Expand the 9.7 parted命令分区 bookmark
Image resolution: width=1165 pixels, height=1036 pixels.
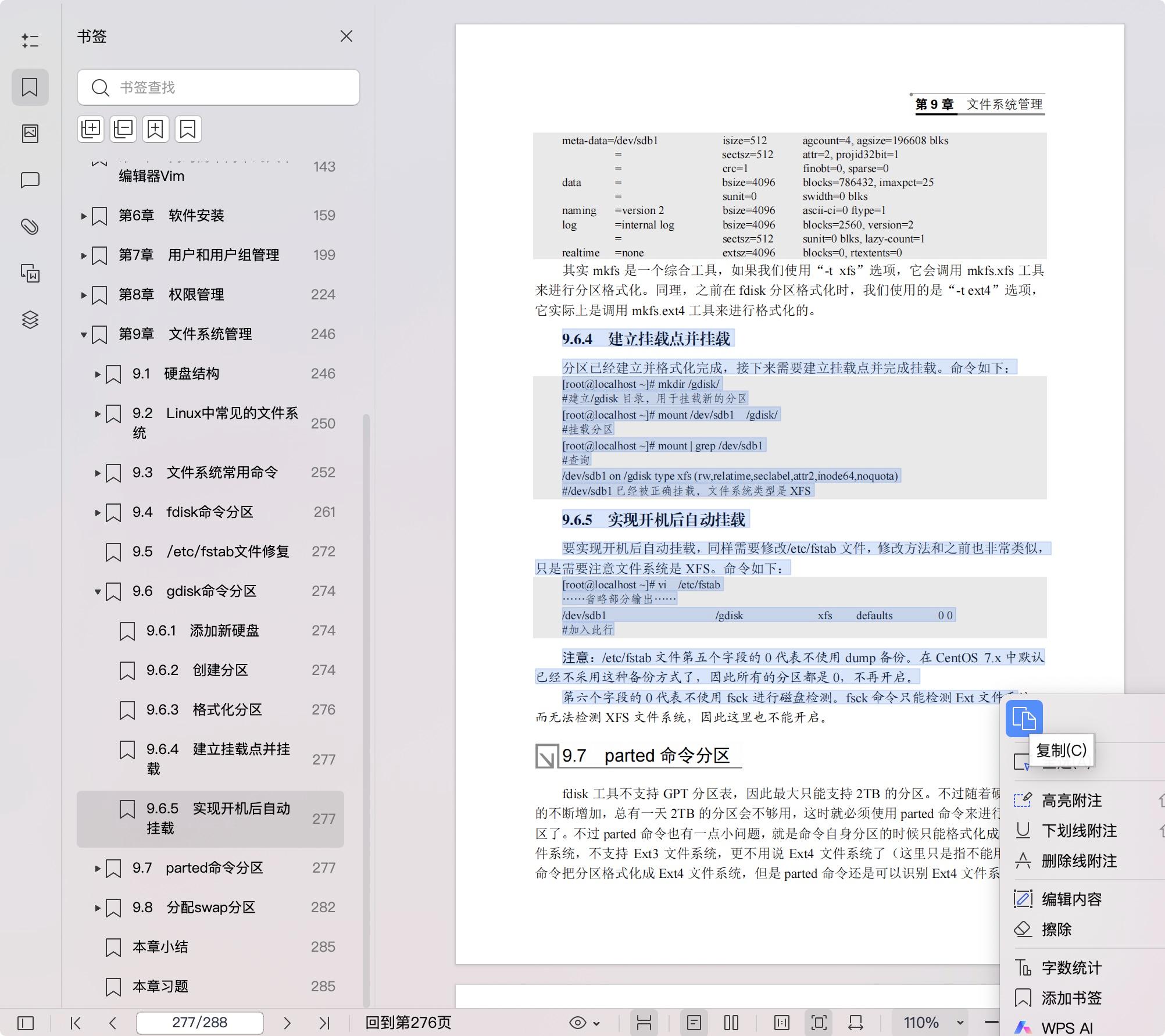[x=97, y=869]
